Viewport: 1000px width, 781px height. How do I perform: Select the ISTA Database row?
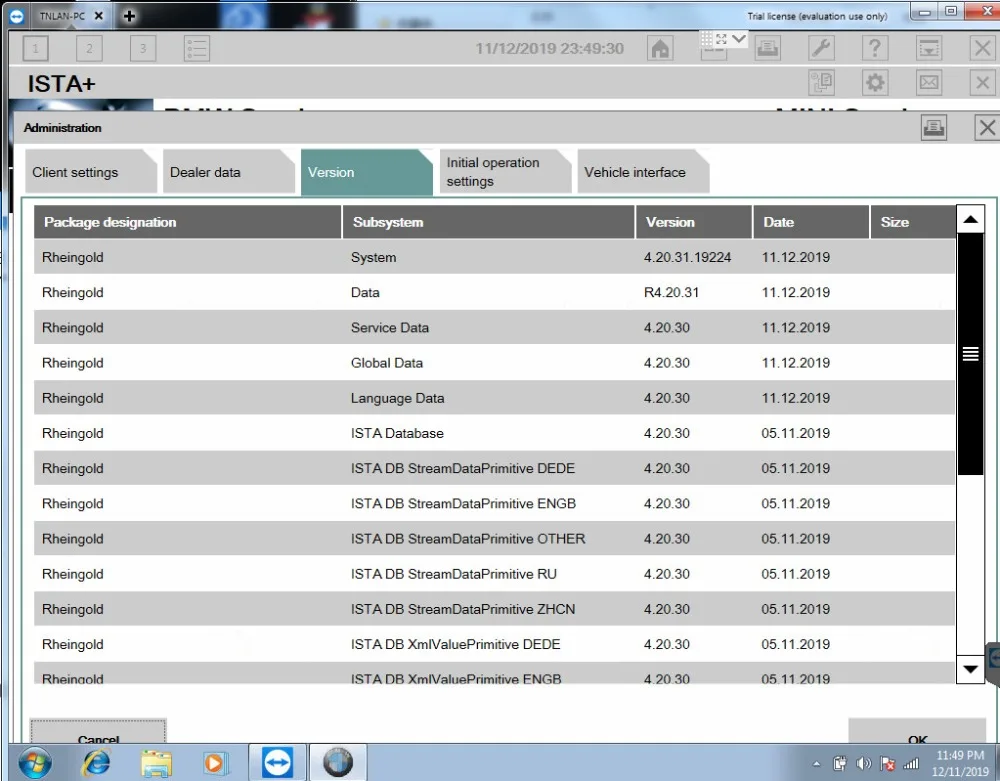(494, 434)
